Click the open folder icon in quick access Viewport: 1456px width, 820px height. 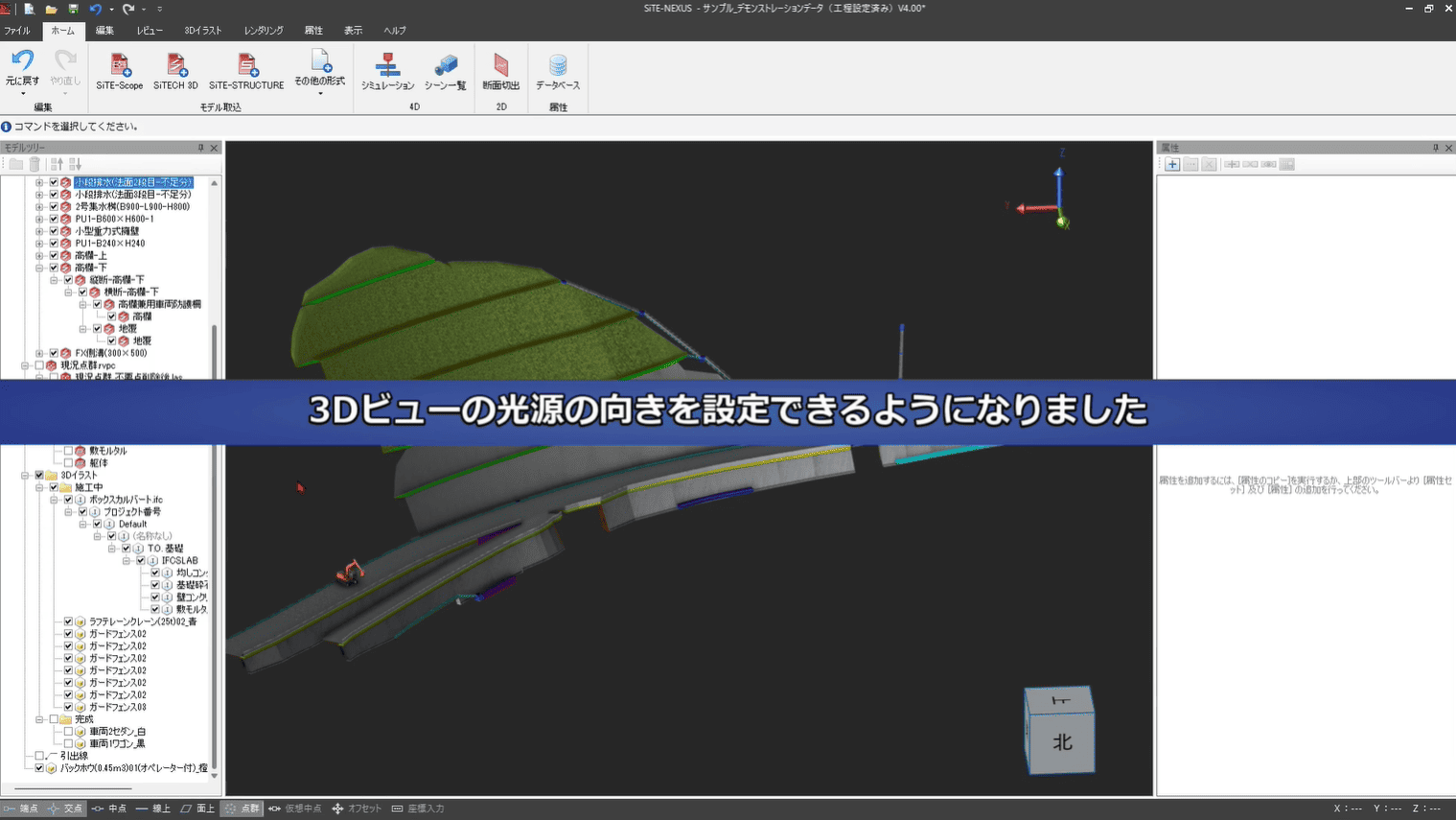[x=51, y=9]
